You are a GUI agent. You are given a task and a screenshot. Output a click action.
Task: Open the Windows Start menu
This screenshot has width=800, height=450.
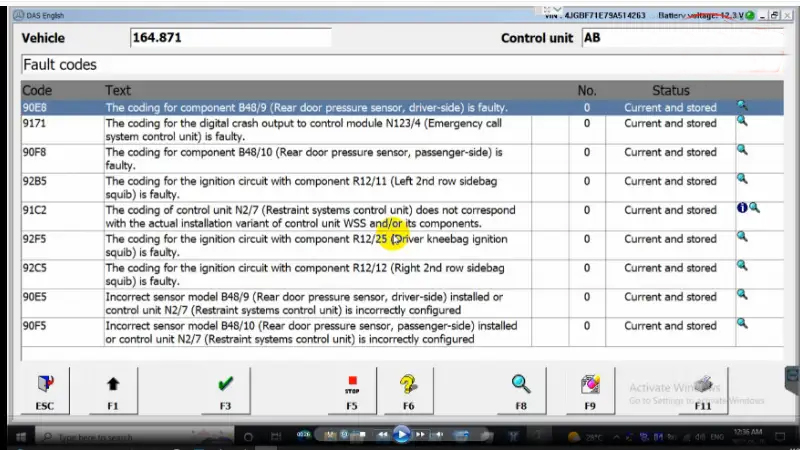point(21,437)
